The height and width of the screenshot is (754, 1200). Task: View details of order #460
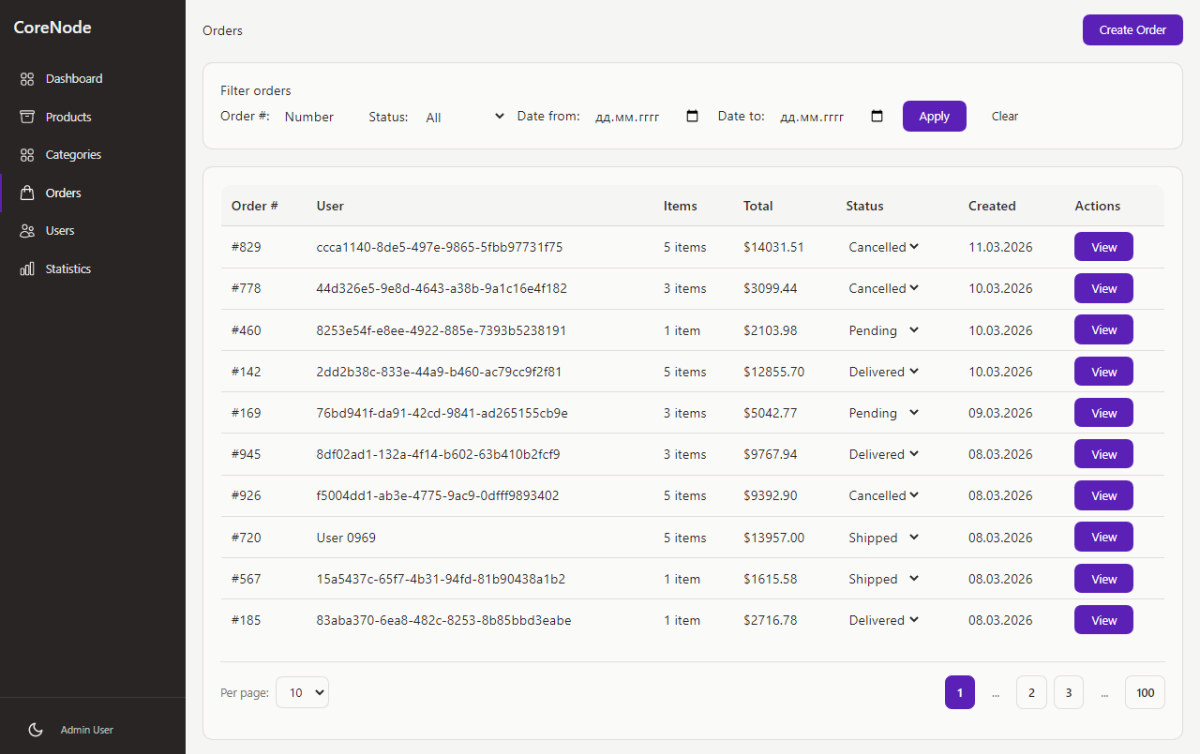pyautogui.click(x=1103, y=330)
